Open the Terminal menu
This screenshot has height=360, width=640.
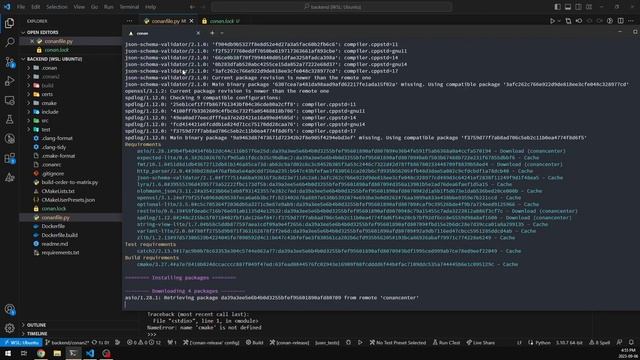[x=129, y=7]
